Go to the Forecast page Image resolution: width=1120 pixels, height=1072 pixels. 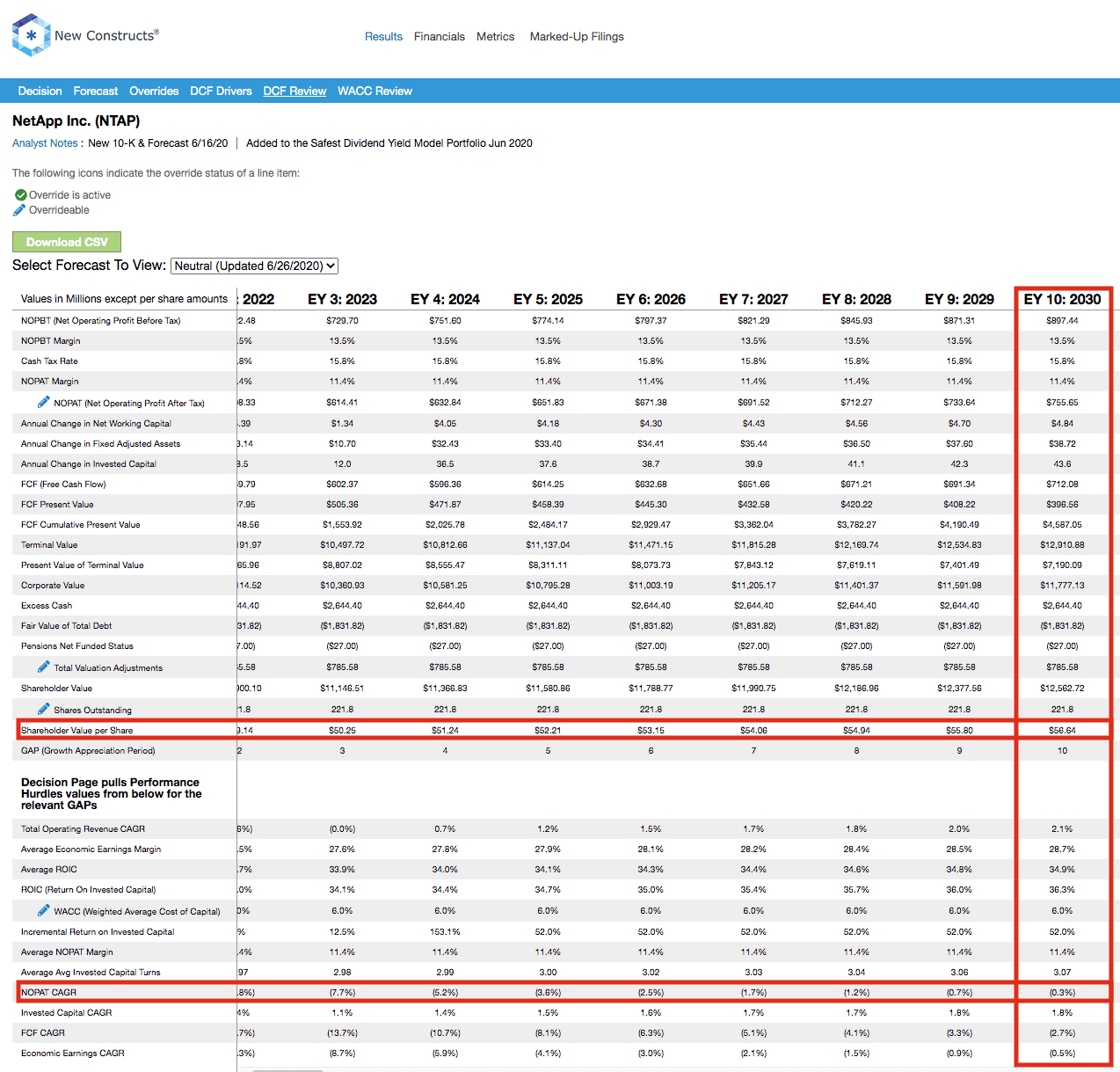tap(96, 91)
